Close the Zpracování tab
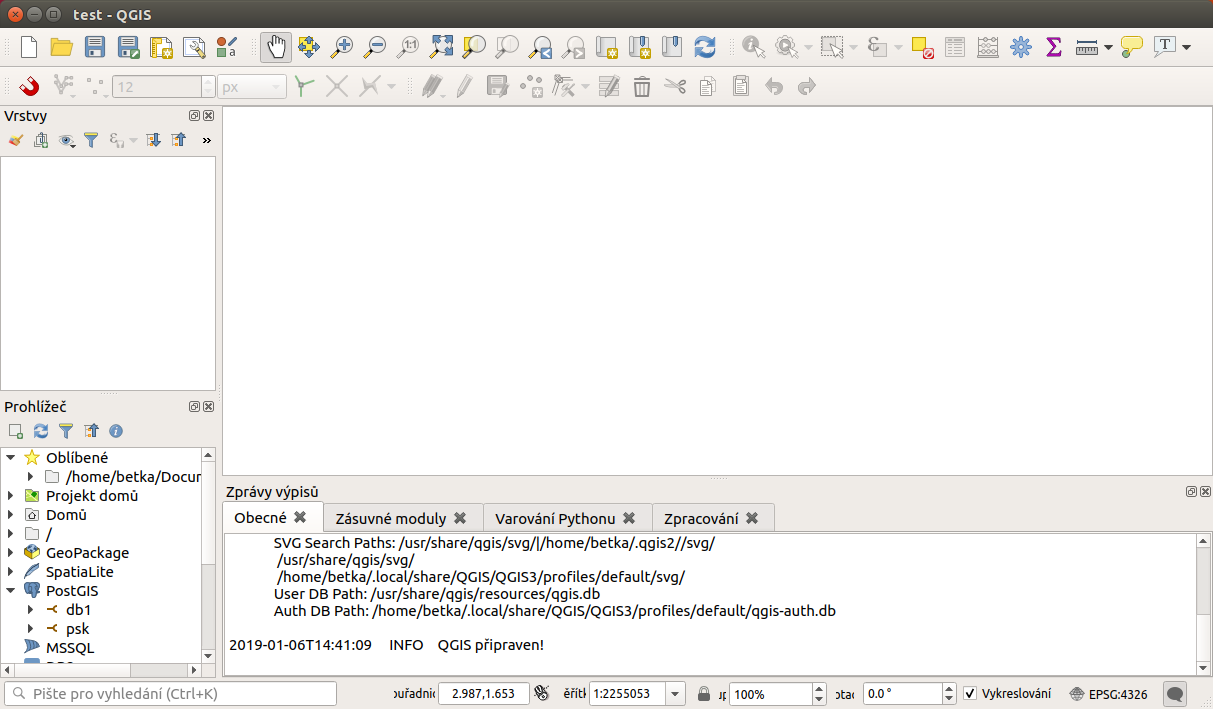This screenshot has height=709, width=1213. click(x=752, y=518)
